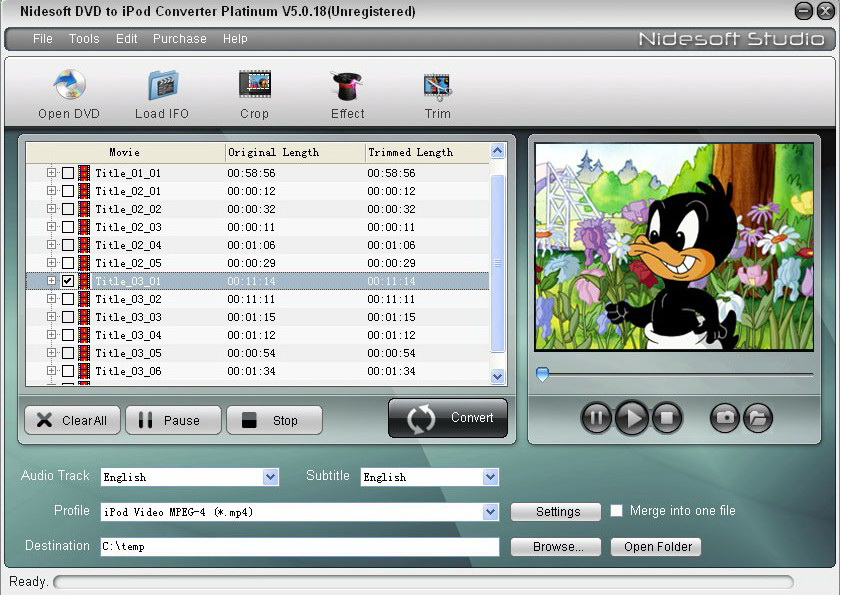Open the Crop tool
The image size is (841, 595).
(x=255, y=86)
